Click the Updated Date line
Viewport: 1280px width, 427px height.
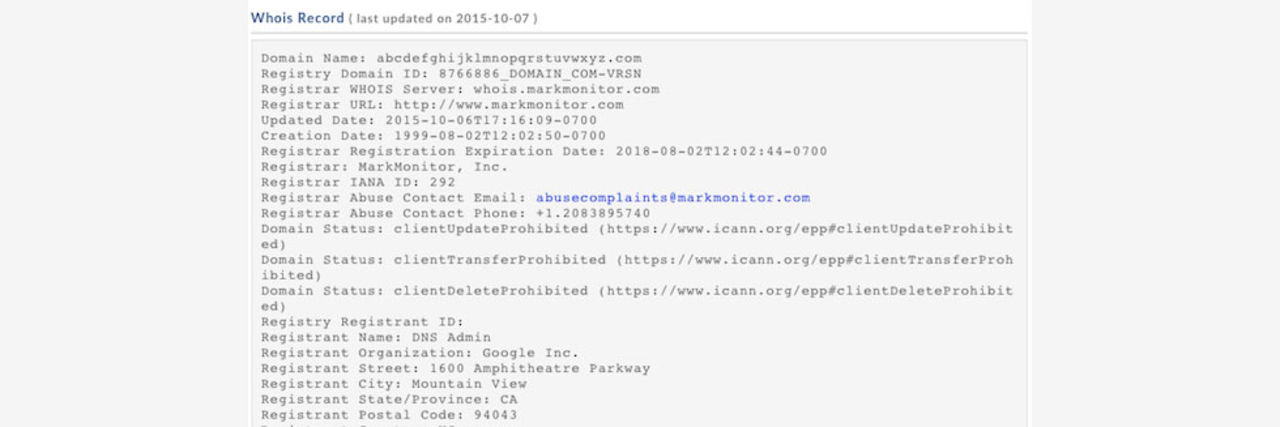click(x=429, y=120)
